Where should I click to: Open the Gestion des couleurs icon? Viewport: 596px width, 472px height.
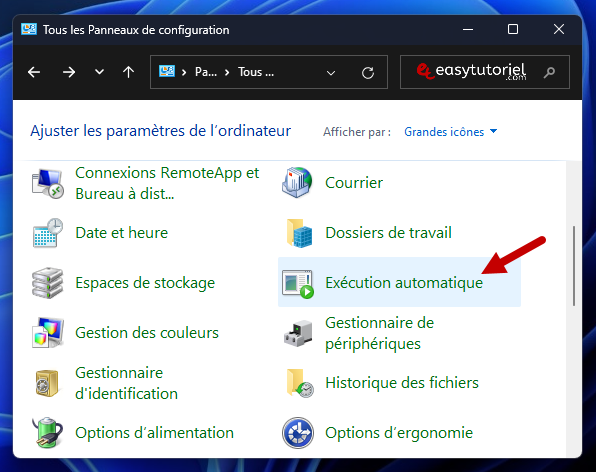[48, 333]
